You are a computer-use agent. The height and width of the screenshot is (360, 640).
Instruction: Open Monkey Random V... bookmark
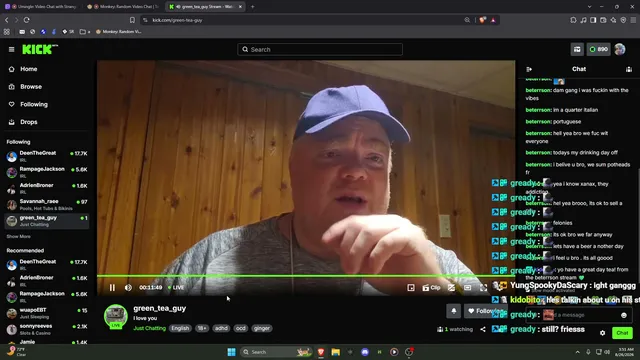[118, 31]
